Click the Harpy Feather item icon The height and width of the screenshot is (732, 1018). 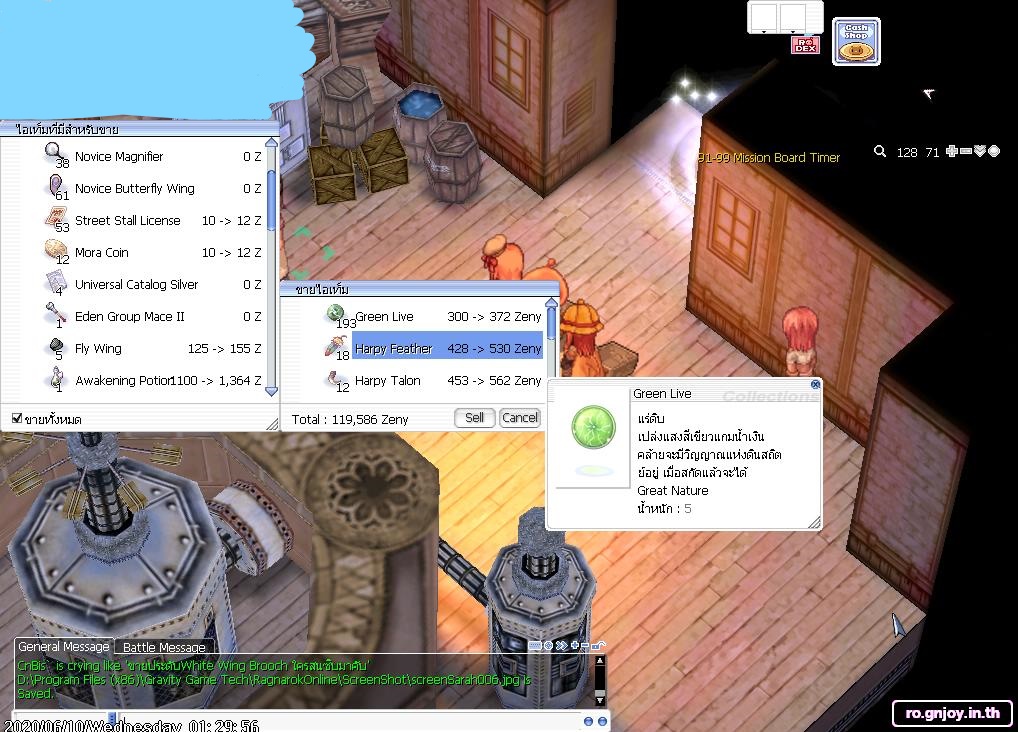pos(337,348)
